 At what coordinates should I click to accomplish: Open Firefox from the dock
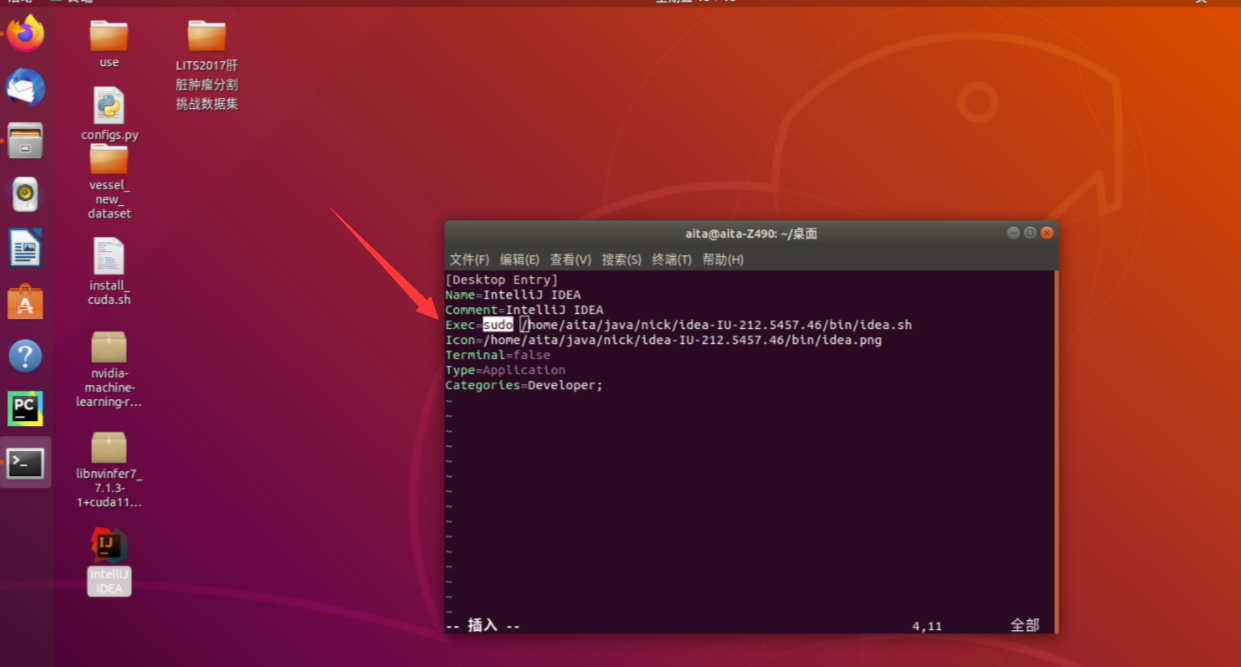pos(25,33)
